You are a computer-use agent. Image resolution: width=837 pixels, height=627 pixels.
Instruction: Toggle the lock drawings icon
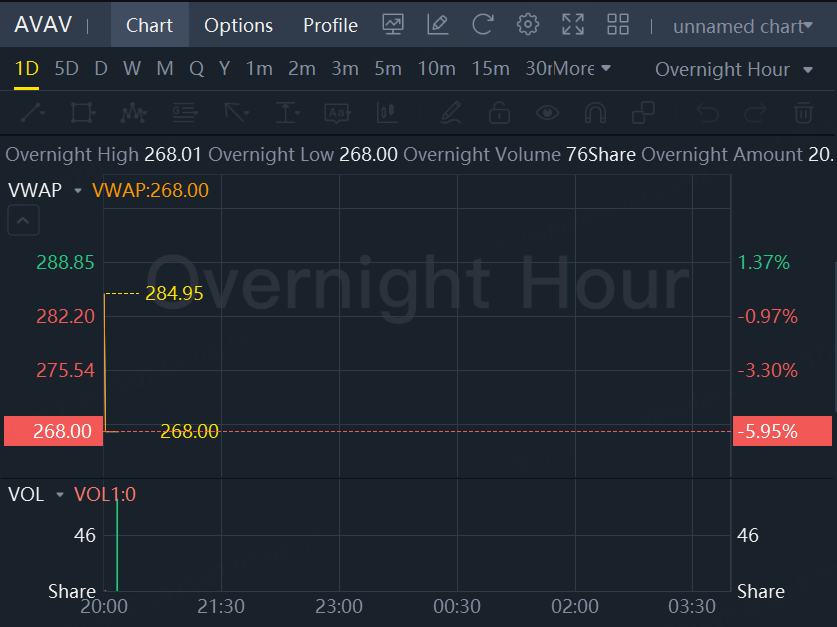click(498, 112)
